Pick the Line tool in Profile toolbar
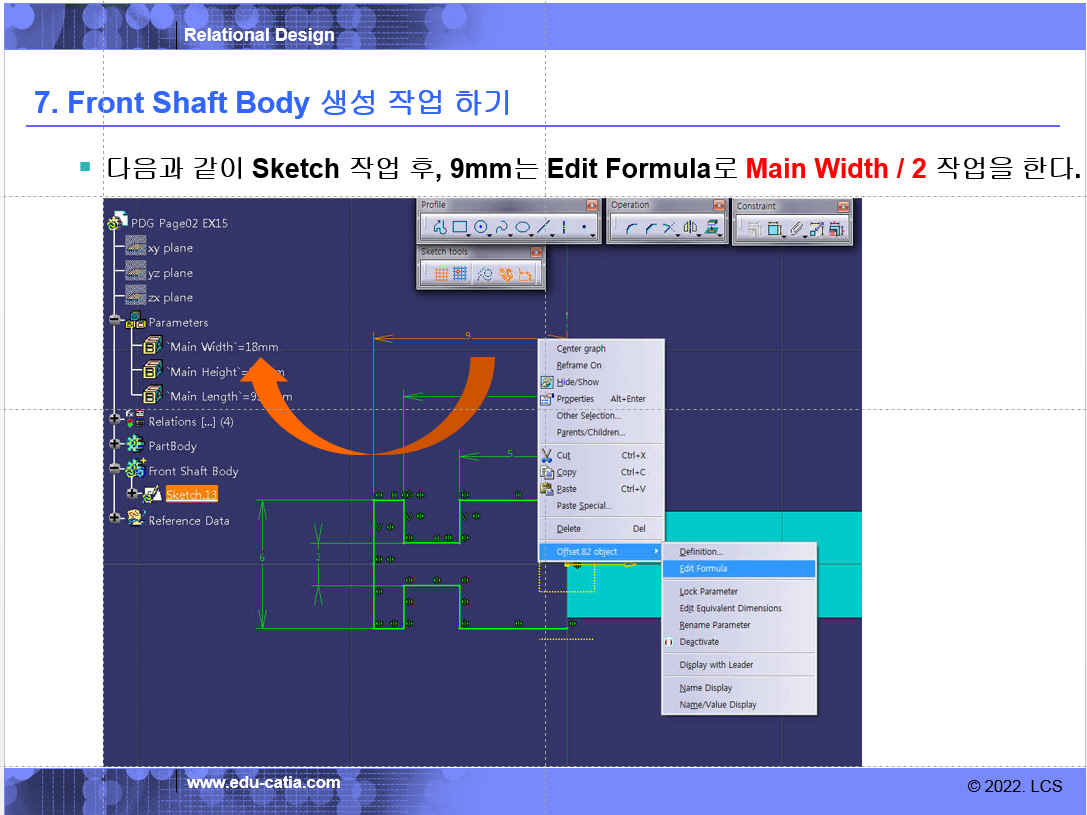This screenshot has width=1087, height=815. (543, 228)
